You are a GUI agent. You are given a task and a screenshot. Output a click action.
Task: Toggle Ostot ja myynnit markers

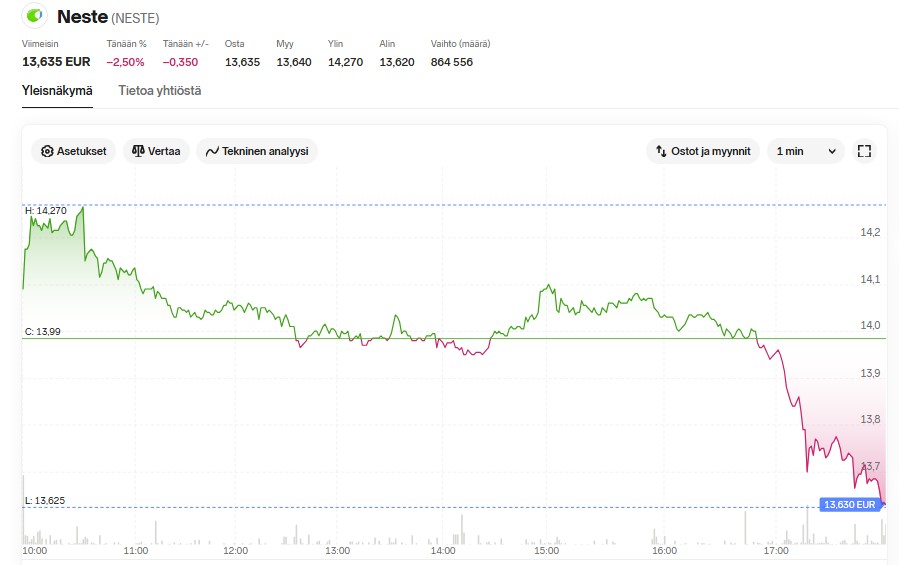pos(702,151)
